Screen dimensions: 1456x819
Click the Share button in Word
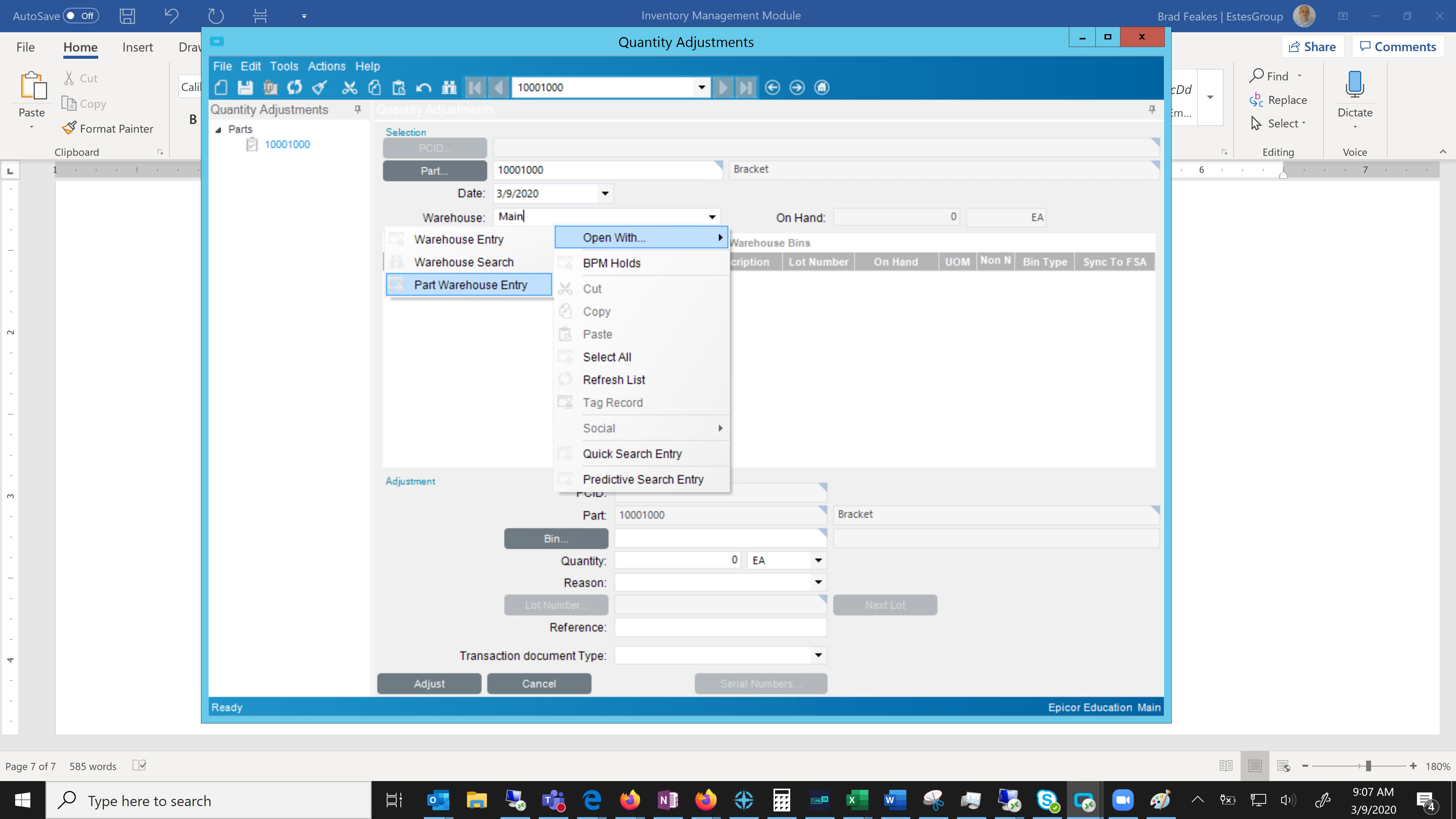(x=1312, y=46)
